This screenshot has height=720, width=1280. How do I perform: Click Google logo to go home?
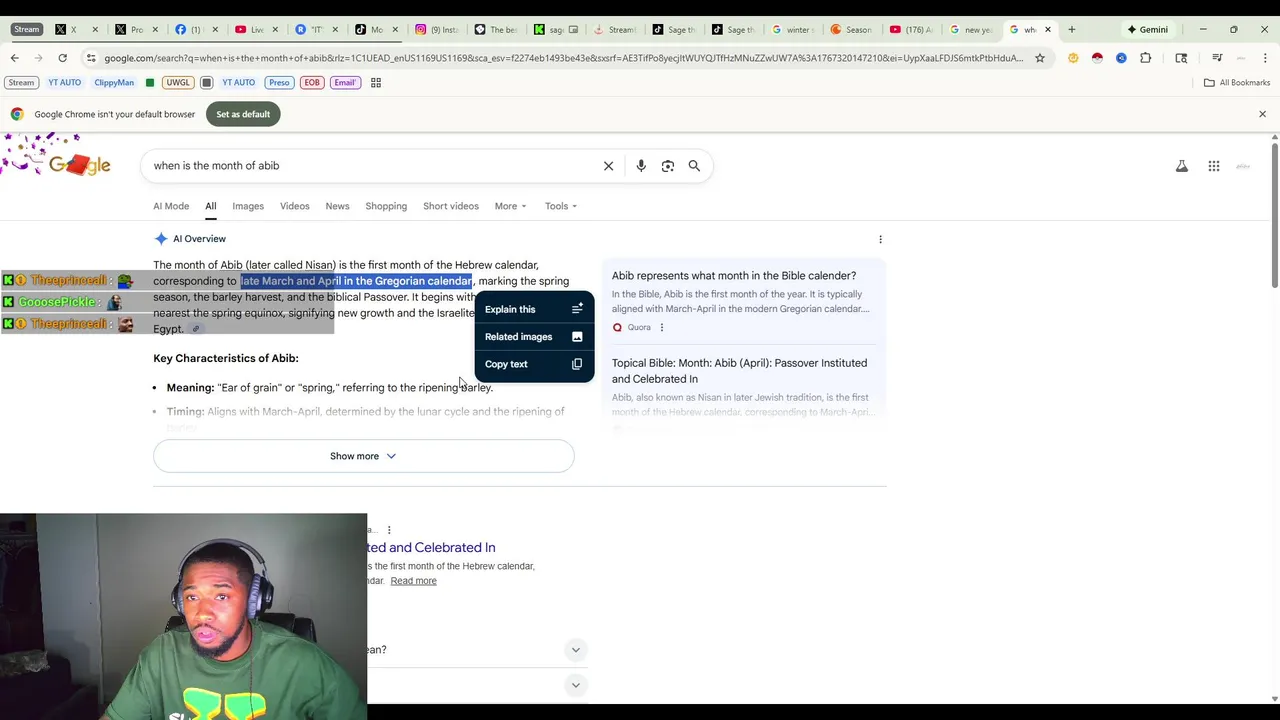click(x=80, y=165)
